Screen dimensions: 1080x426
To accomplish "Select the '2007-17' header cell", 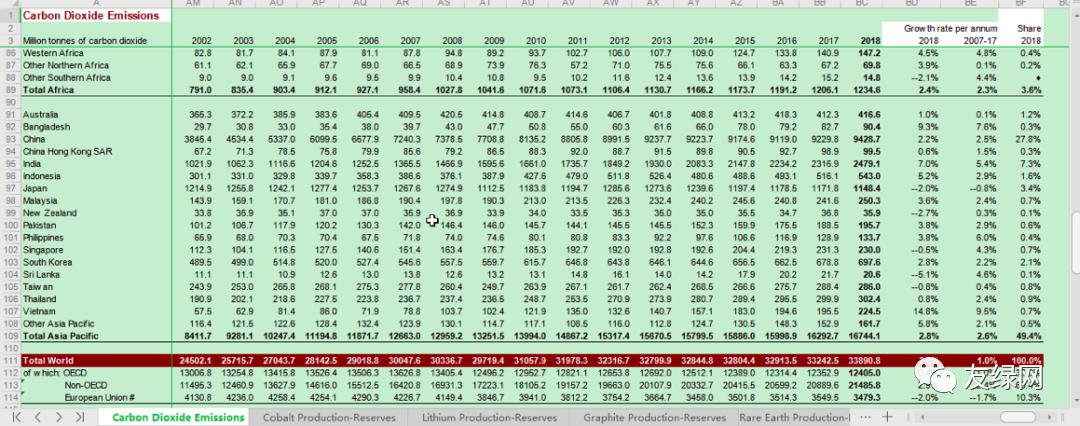I will coord(979,41).
